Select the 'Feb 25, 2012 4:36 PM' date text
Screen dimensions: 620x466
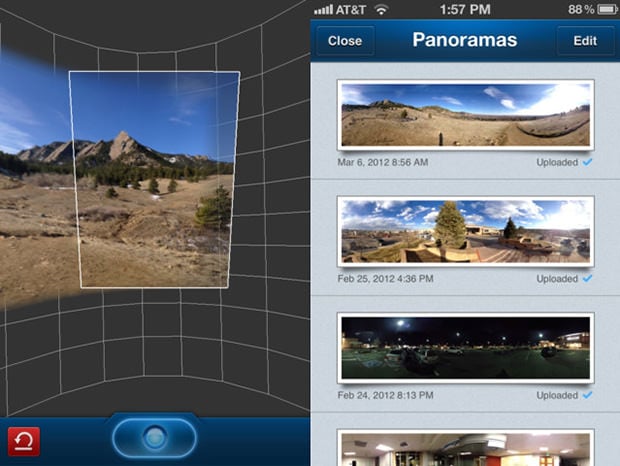click(x=386, y=279)
